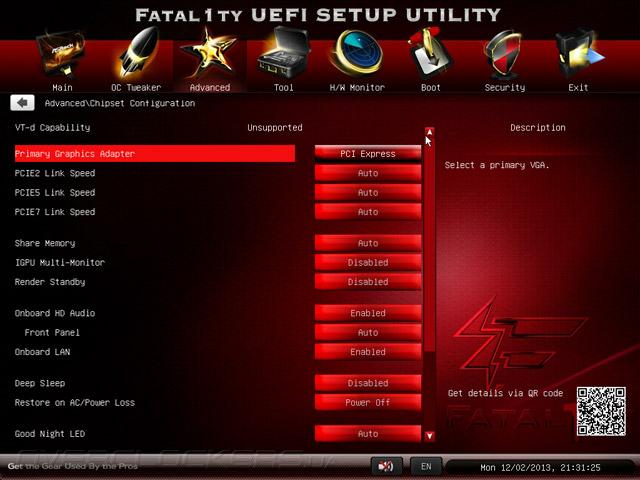Image resolution: width=640 pixels, height=480 pixels.
Task: Toggle IGPU Multi-Monitor Disabled setting
Action: [x=368, y=262]
